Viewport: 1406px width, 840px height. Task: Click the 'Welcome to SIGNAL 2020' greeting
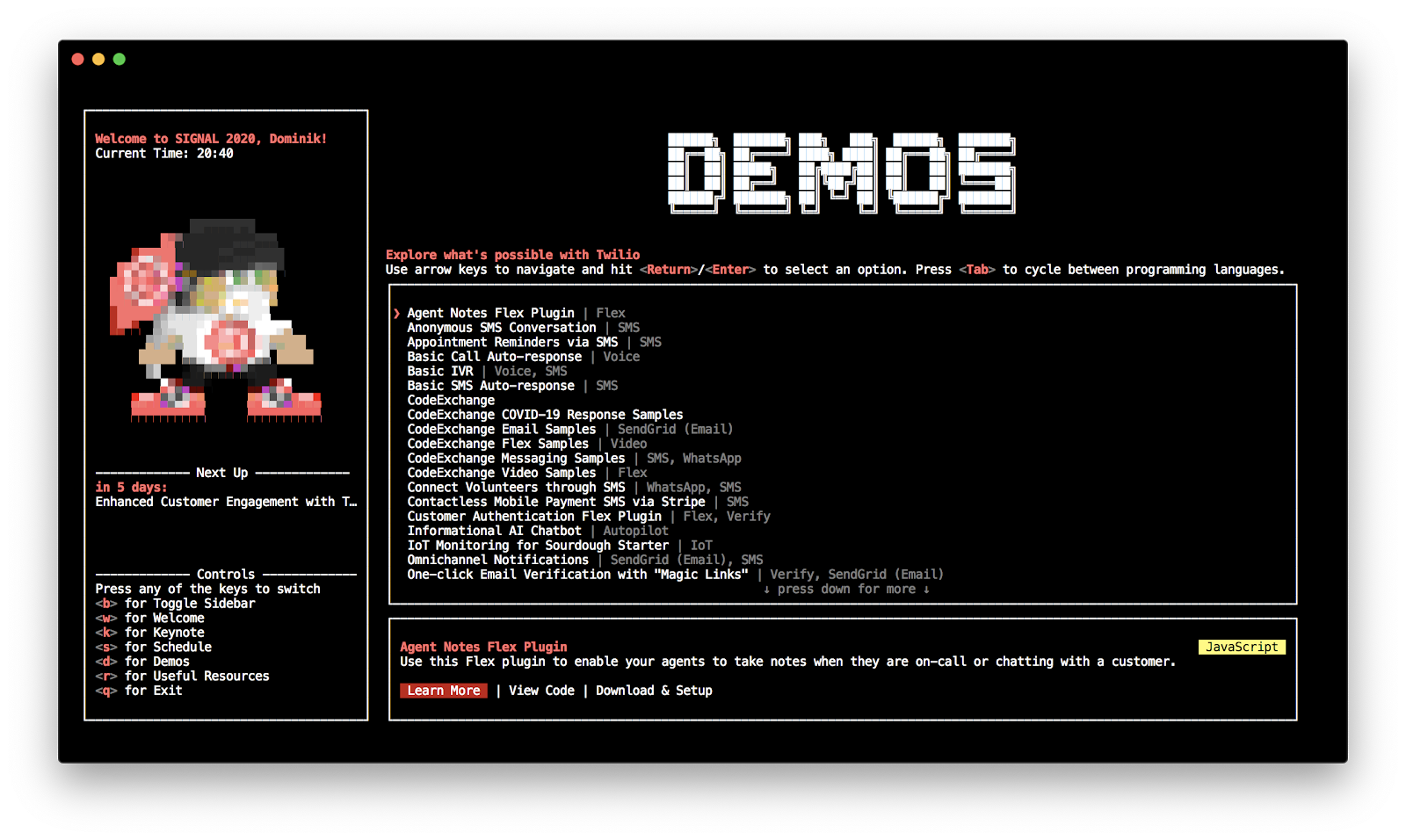(x=211, y=139)
